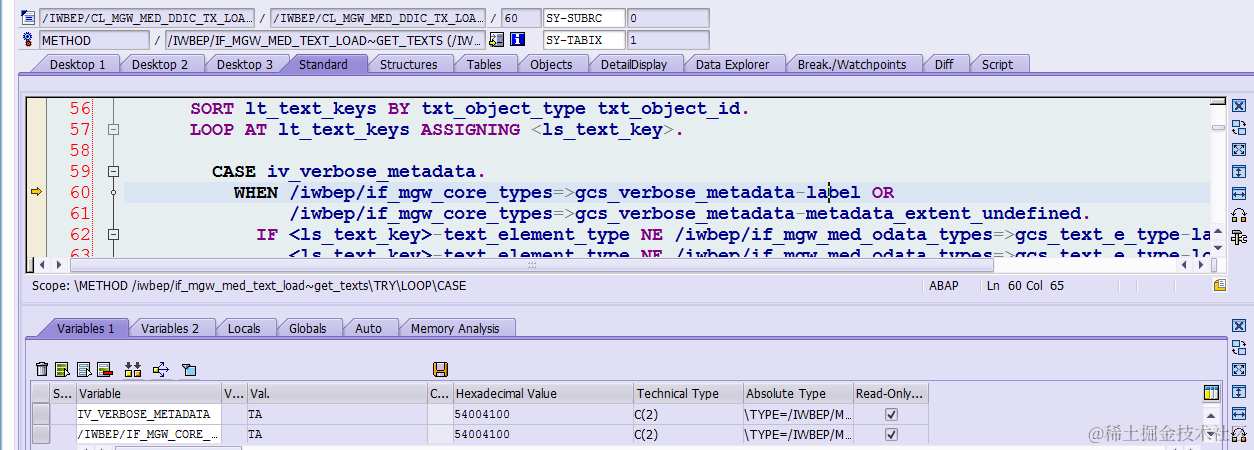This screenshot has height=450, width=1254.
Task: Switch to the Variables 2 tab
Action: pos(170,328)
